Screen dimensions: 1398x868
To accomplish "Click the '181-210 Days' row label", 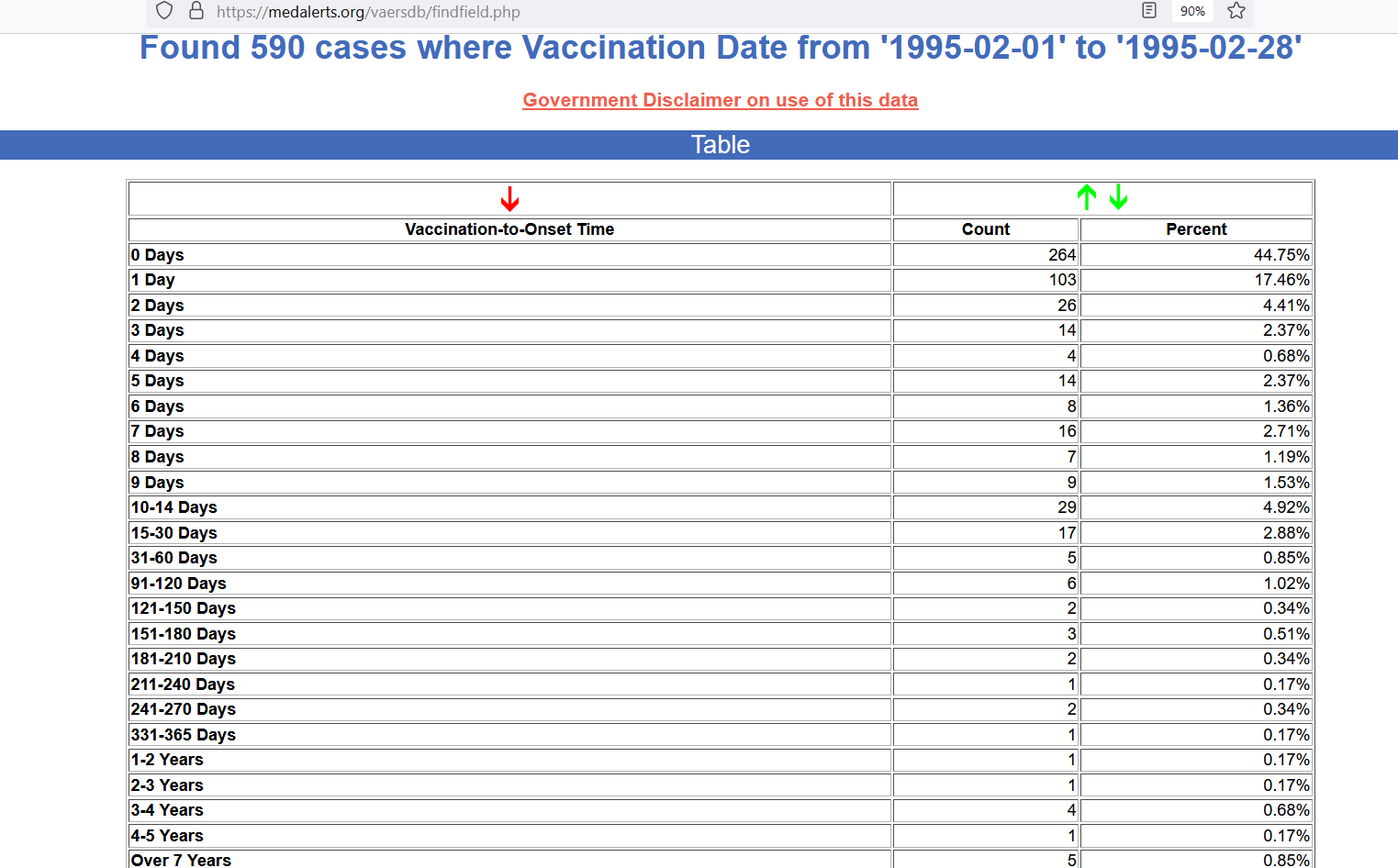I will tap(184, 659).
